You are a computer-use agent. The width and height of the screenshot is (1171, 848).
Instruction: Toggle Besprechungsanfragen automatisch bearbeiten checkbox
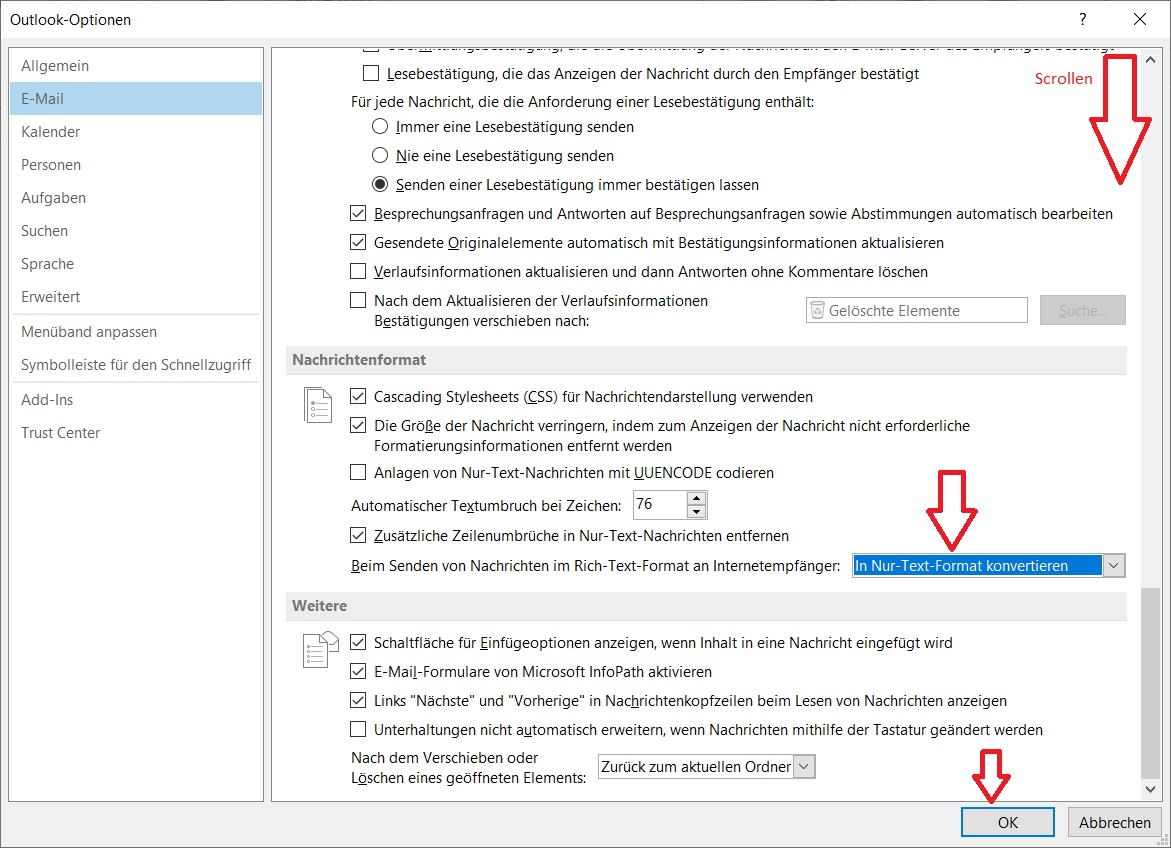pos(358,213)
